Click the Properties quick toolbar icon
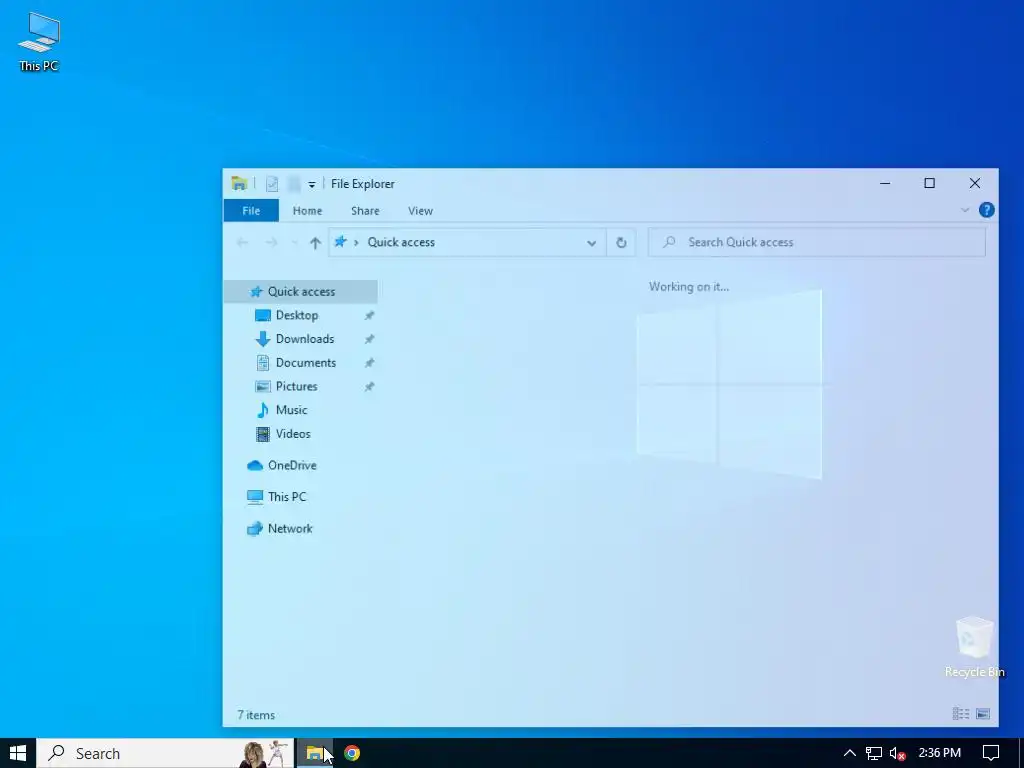The height and width of the screenshot is (768, 1024). click(x=272, y=184)
